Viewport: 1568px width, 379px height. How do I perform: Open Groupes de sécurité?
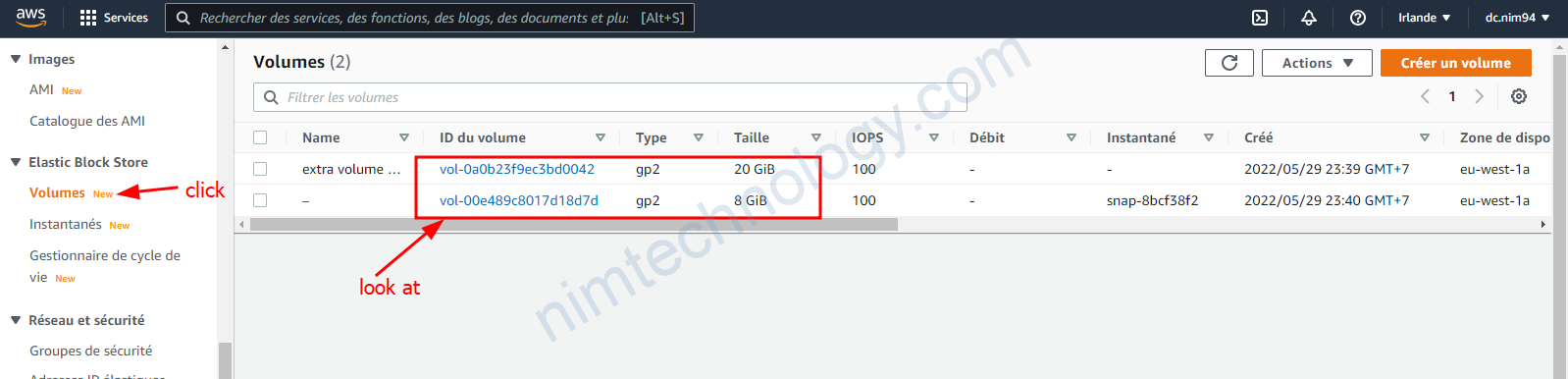coord(91,351)
